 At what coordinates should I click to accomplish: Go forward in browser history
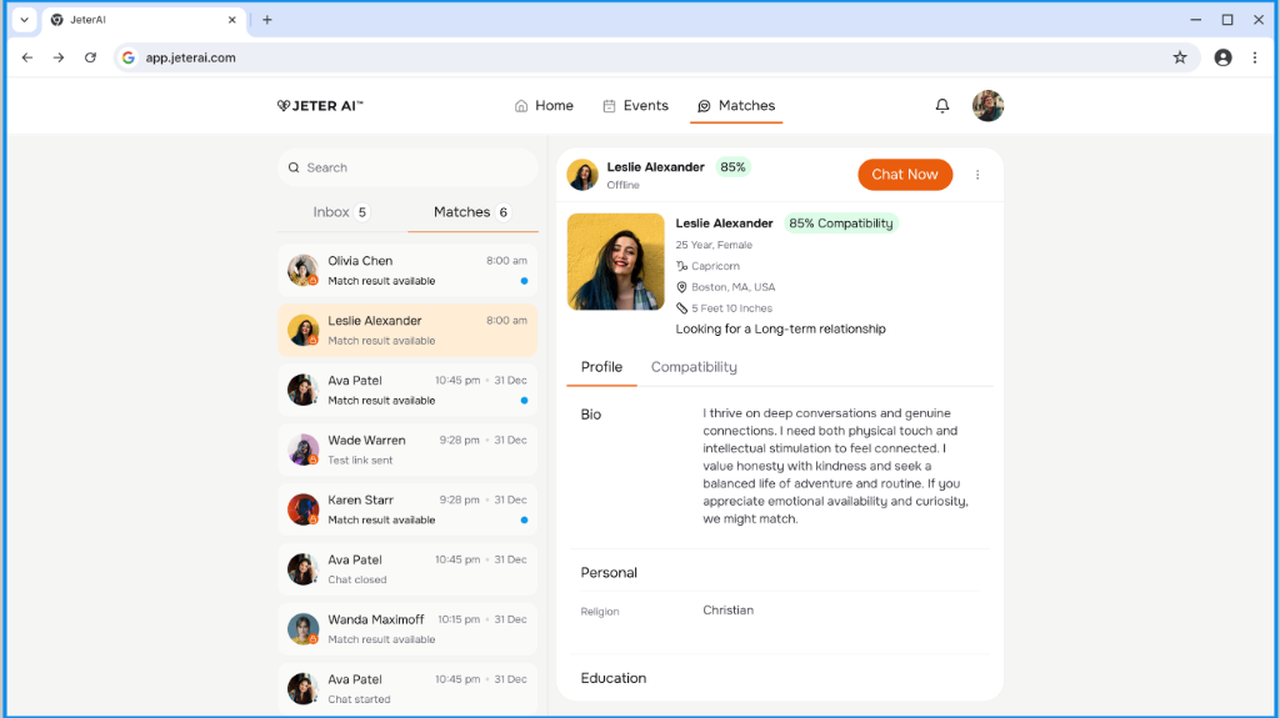tap(59, 58)
